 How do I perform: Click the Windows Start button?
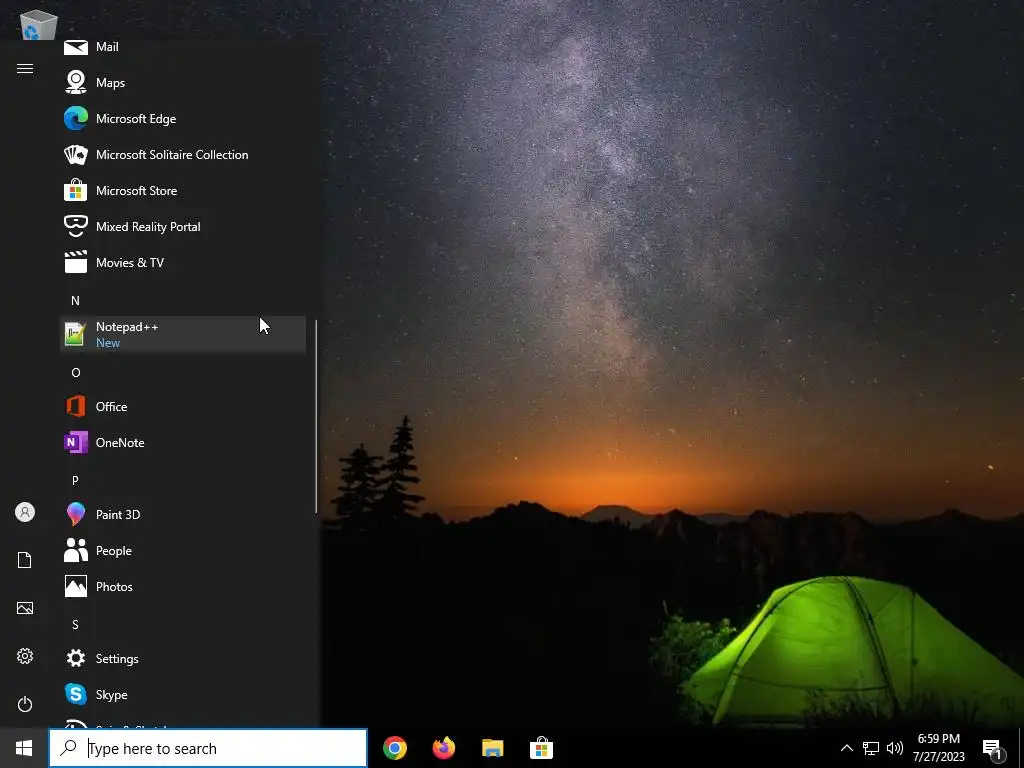(24, 748)
